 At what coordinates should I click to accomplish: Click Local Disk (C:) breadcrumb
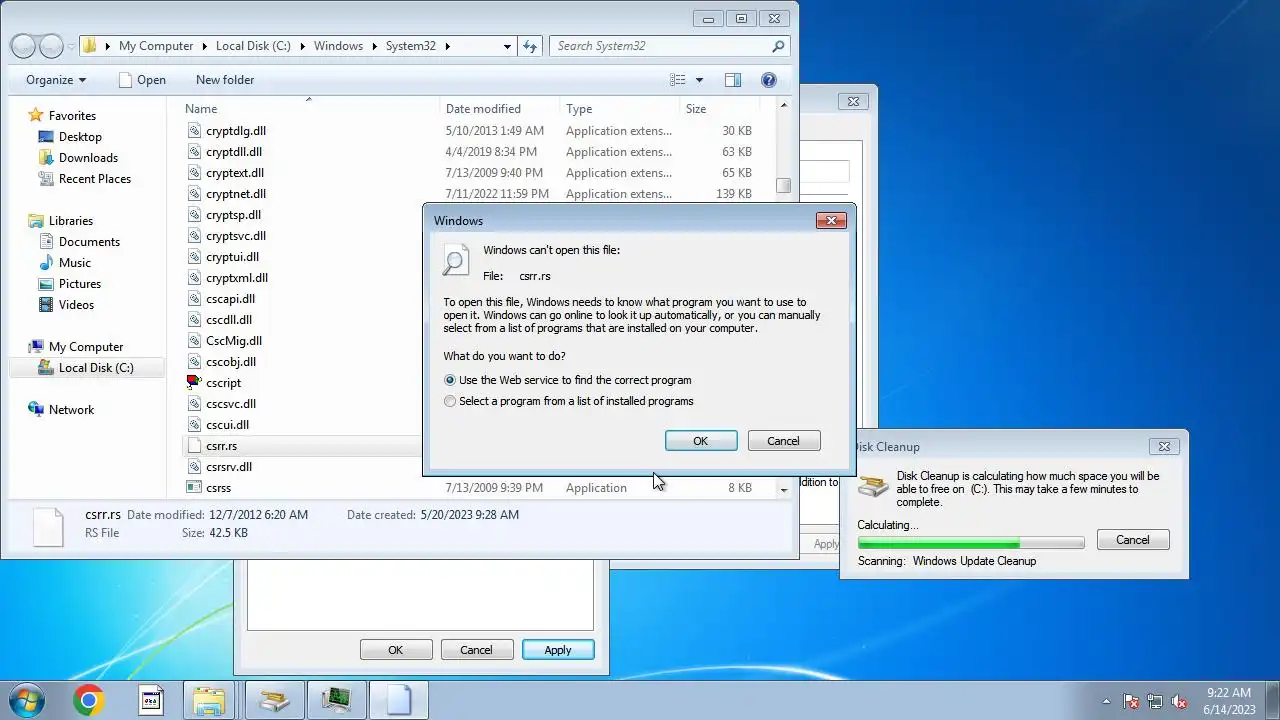(253, 46)
